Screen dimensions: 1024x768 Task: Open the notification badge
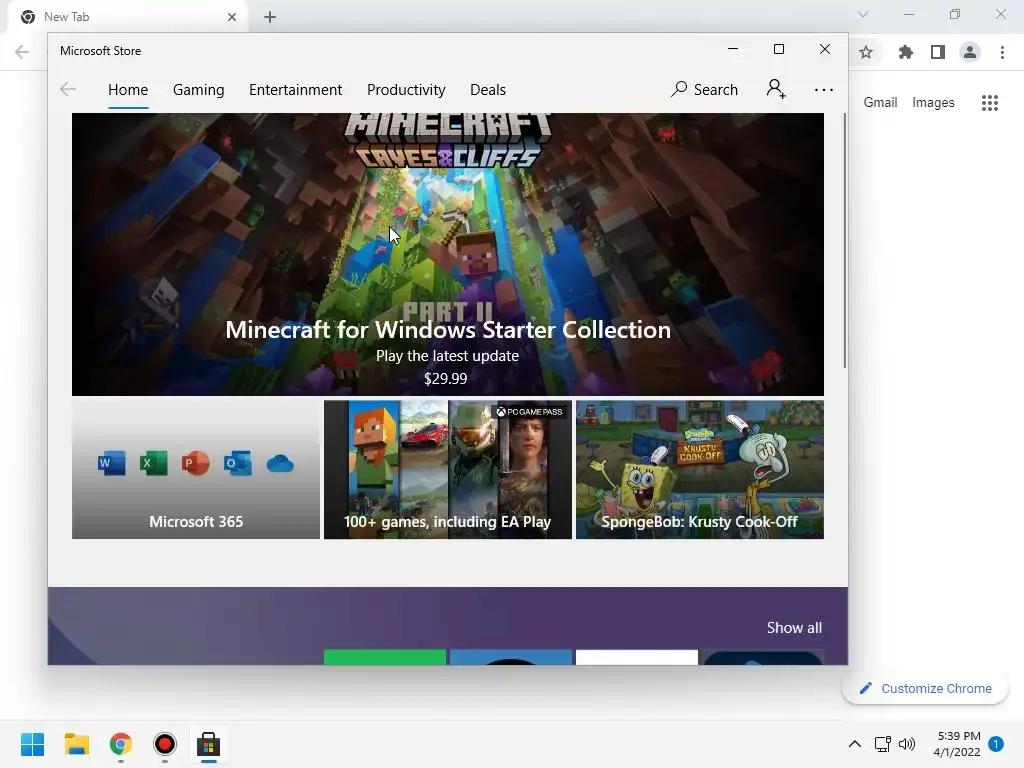click(996, 744)
